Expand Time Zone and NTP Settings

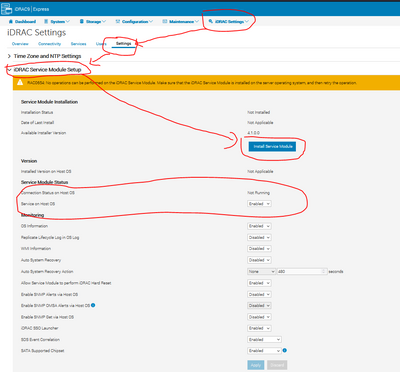pyautogui.click(x=44, y=56)
